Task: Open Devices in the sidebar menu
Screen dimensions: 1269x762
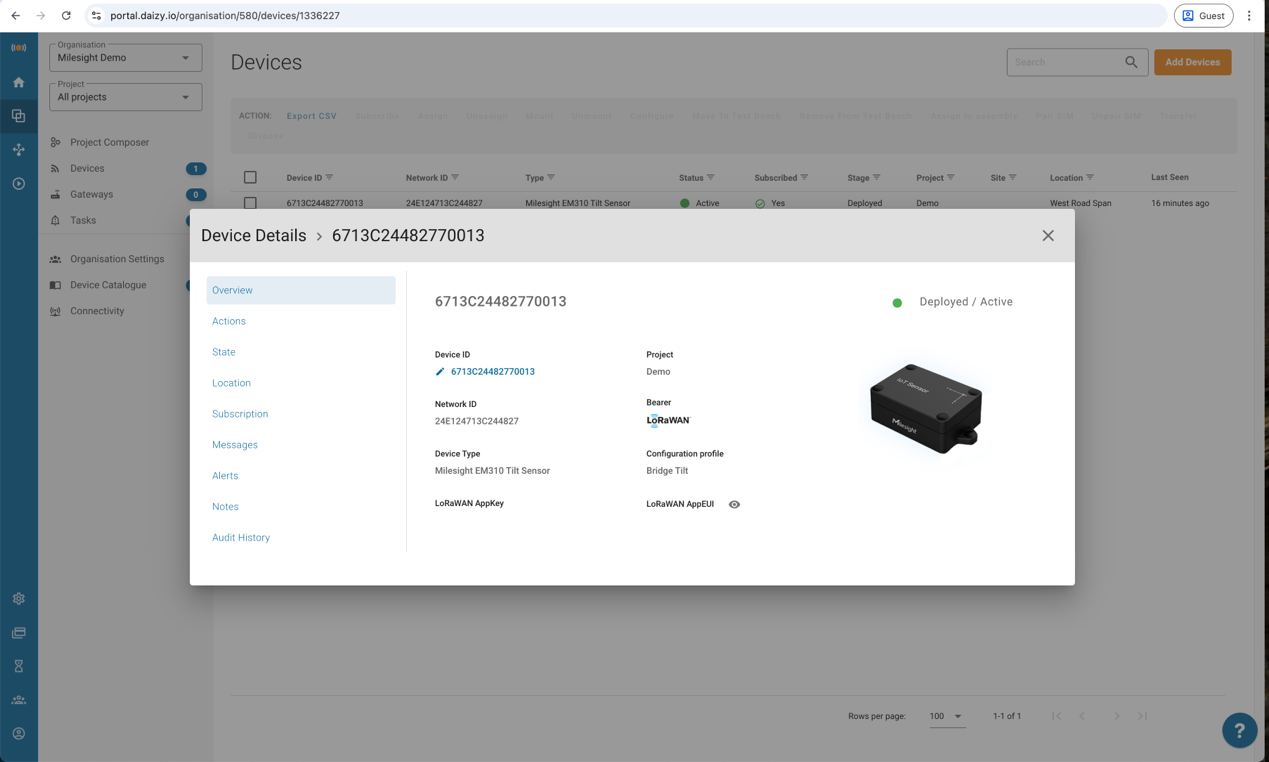Action: pos(87,169)
